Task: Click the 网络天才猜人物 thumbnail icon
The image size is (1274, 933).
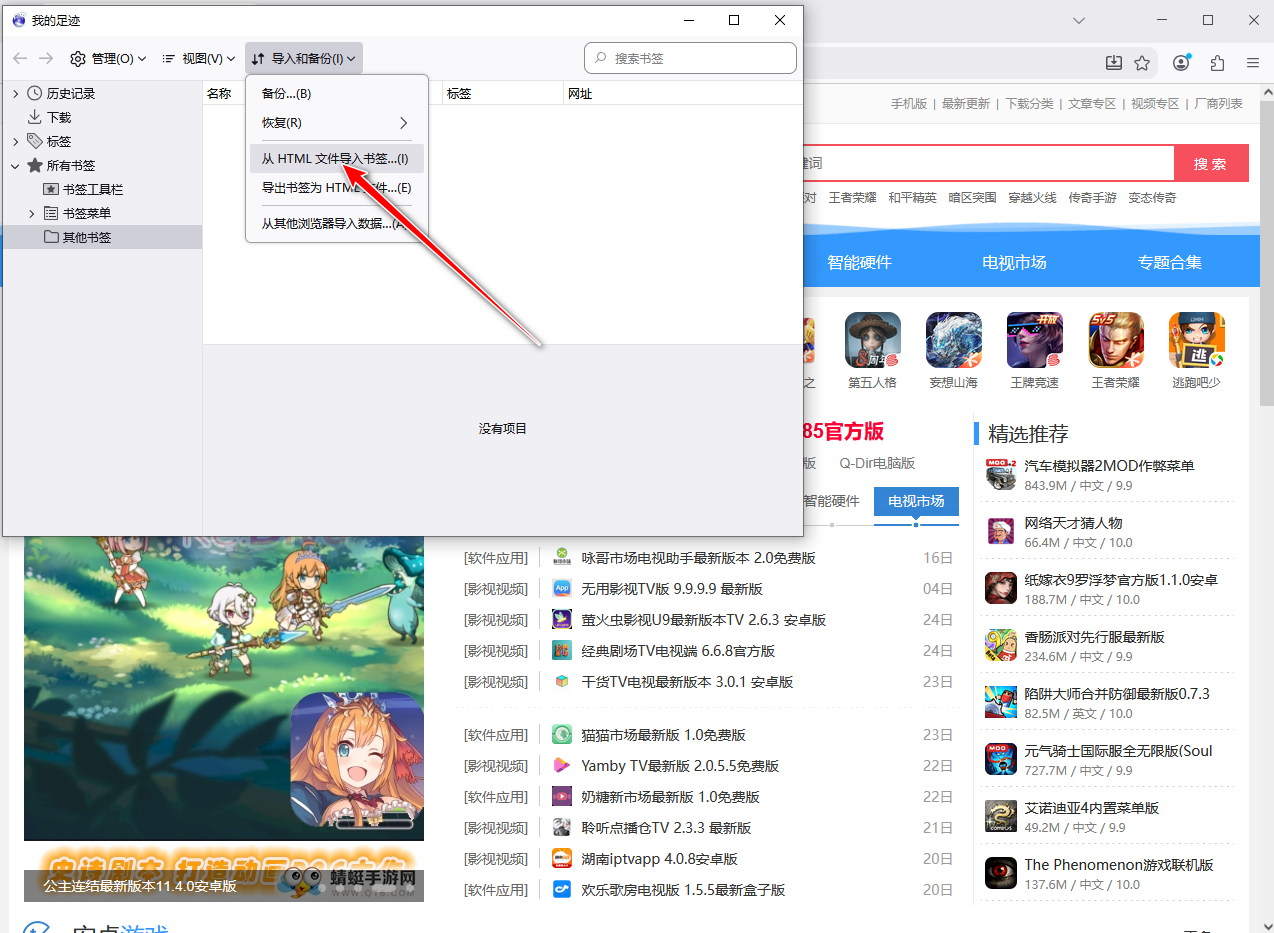Action: pos(1001,532)
